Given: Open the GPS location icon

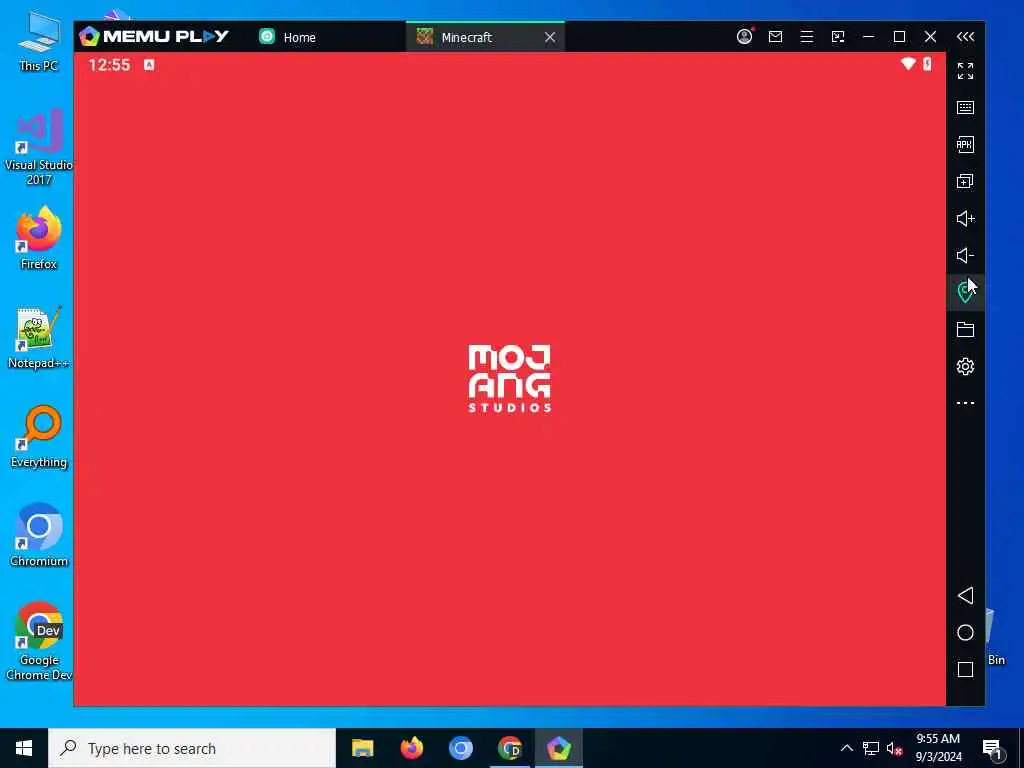Looking at the screenshot, I should tap(965, 292).
